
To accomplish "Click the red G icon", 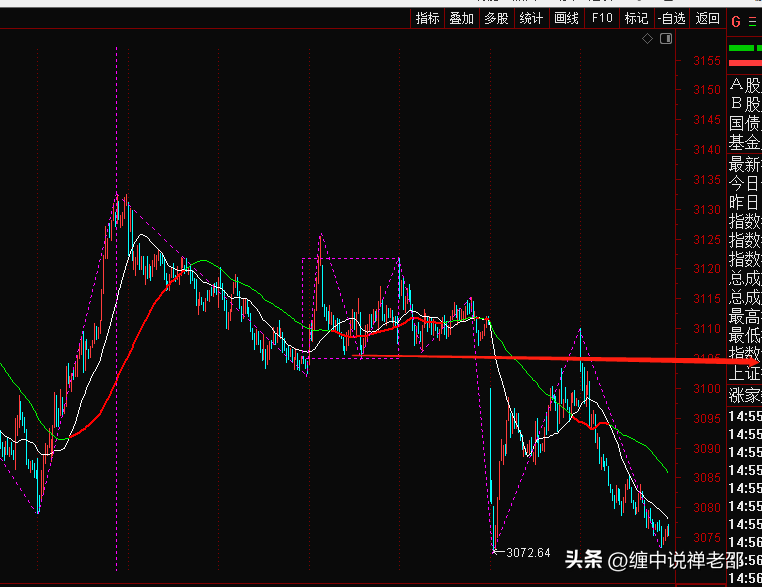I will pyautogui.click(x=736, y=21).
